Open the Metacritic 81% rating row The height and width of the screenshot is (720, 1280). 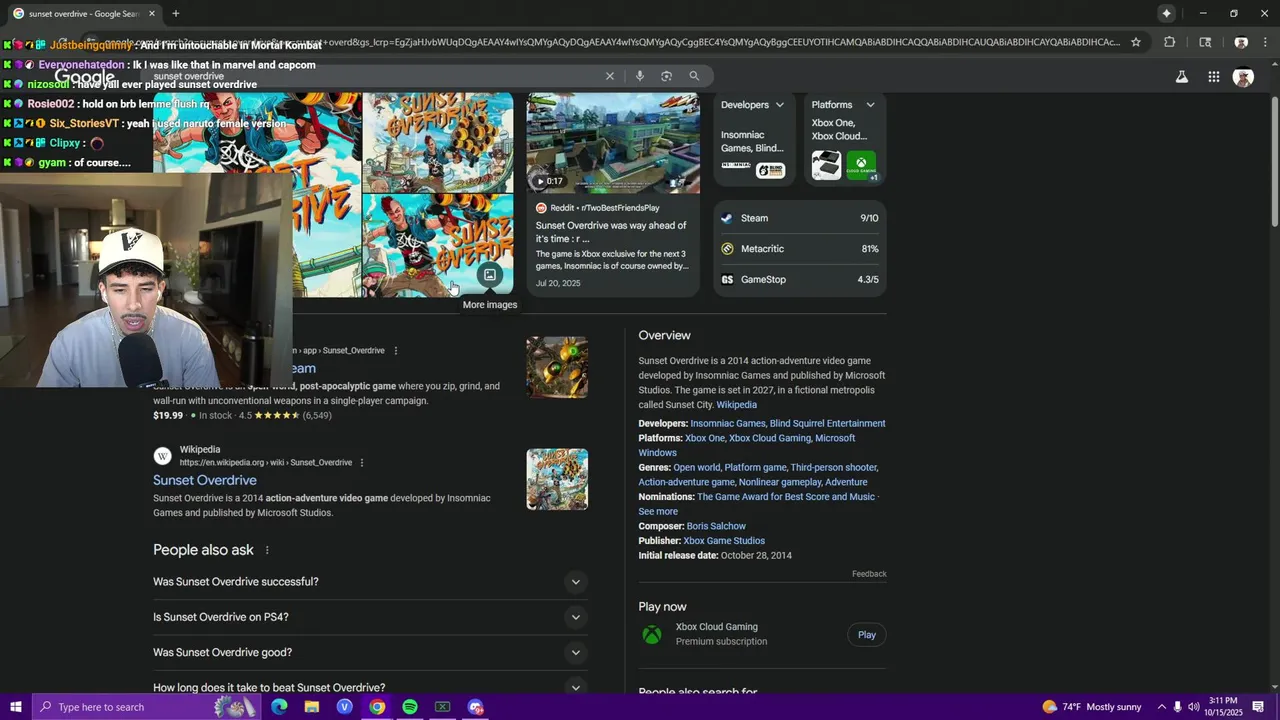point(800,249)
